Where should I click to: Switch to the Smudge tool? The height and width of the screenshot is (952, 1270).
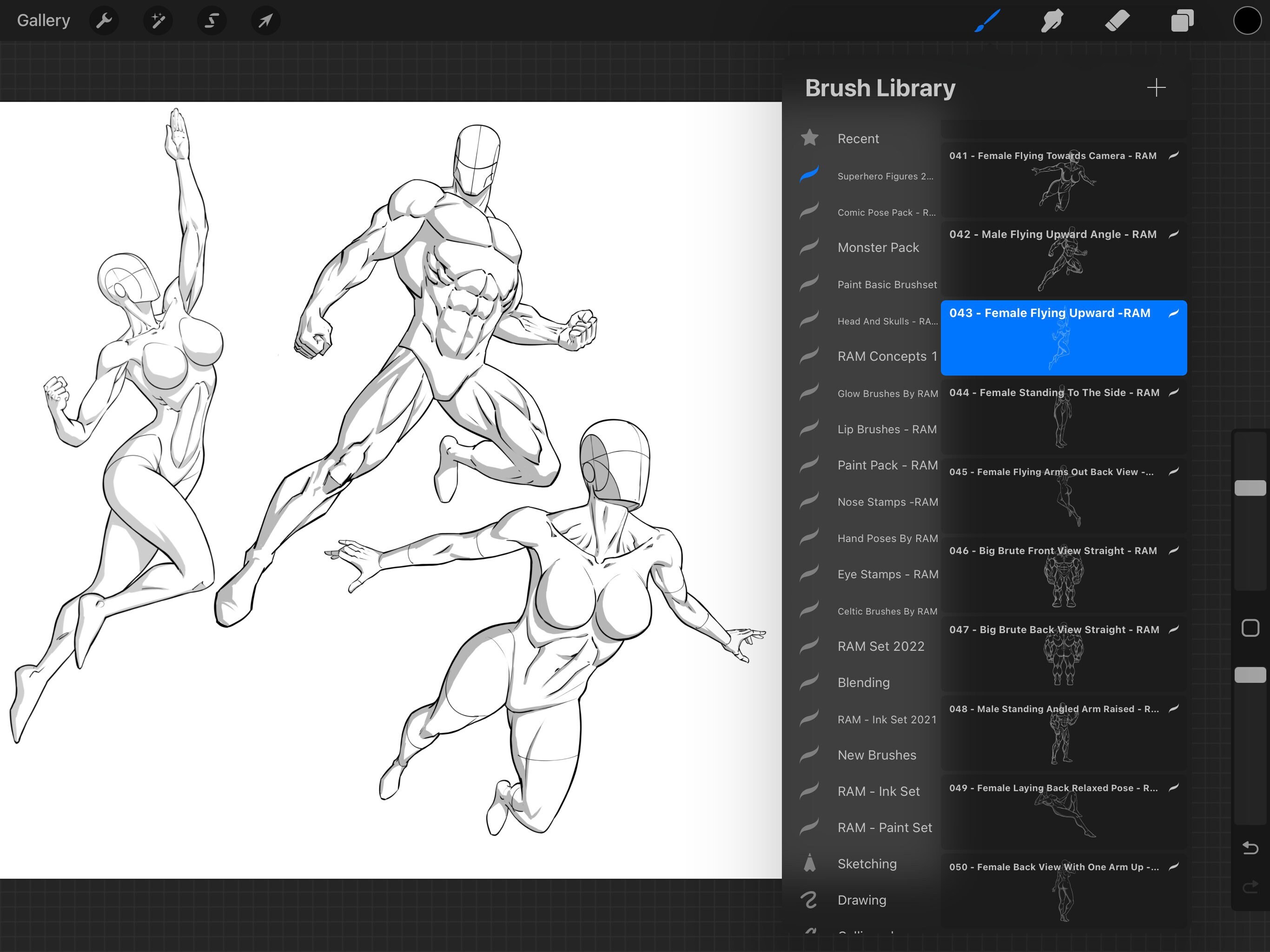[x=1052, y=20]
